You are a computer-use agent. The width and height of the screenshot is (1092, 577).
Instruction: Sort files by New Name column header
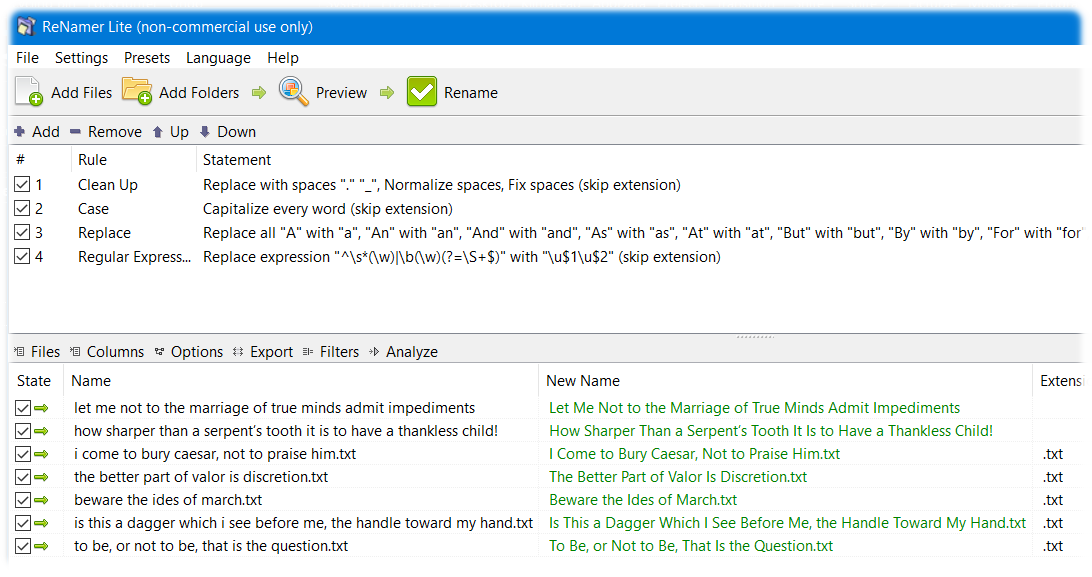point(583,381)
